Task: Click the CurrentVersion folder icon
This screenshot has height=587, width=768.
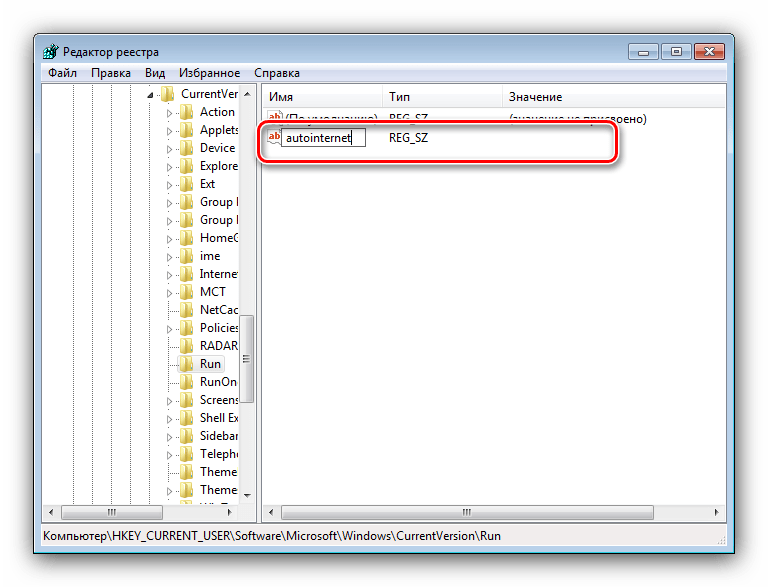Action: [168, 94]
